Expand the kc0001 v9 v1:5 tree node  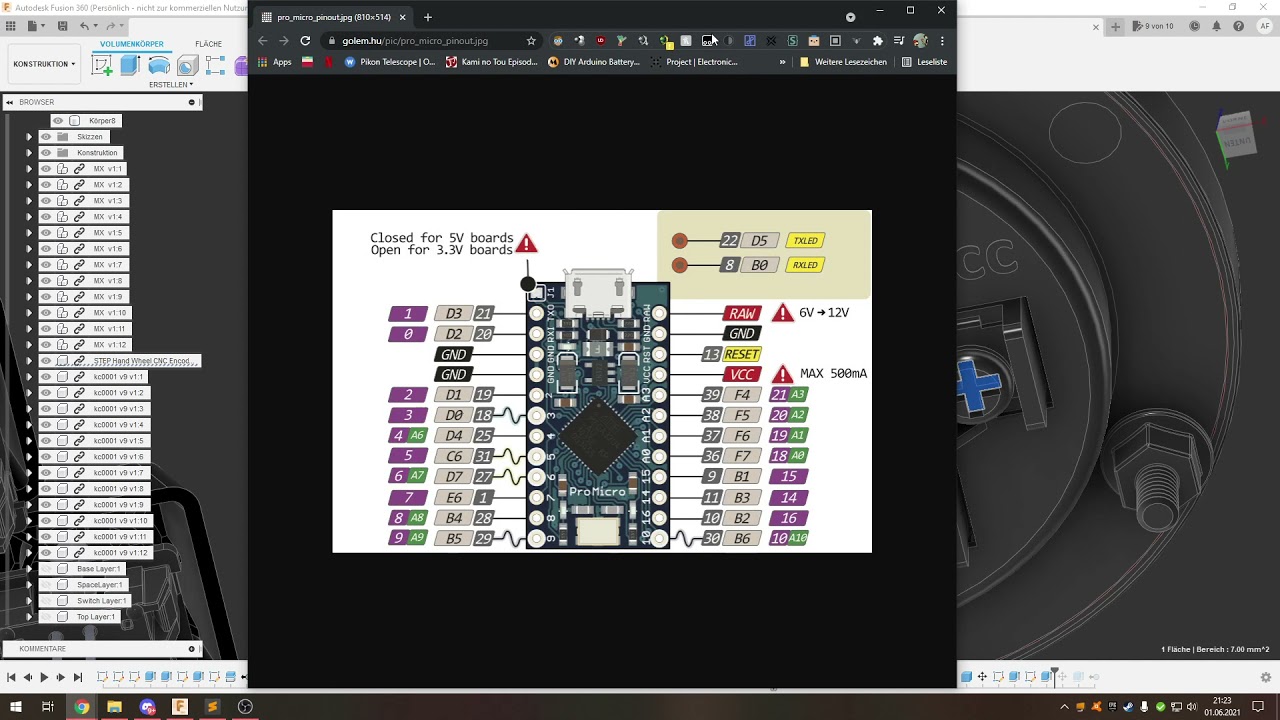point(29,441)
